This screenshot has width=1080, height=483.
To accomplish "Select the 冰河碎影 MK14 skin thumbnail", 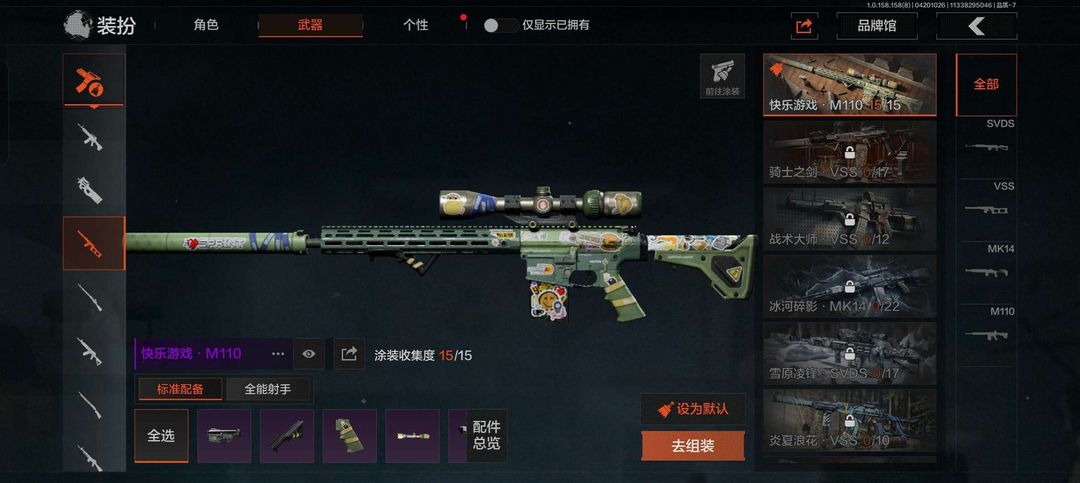I will pyautogui.click(x=850, y=286).
